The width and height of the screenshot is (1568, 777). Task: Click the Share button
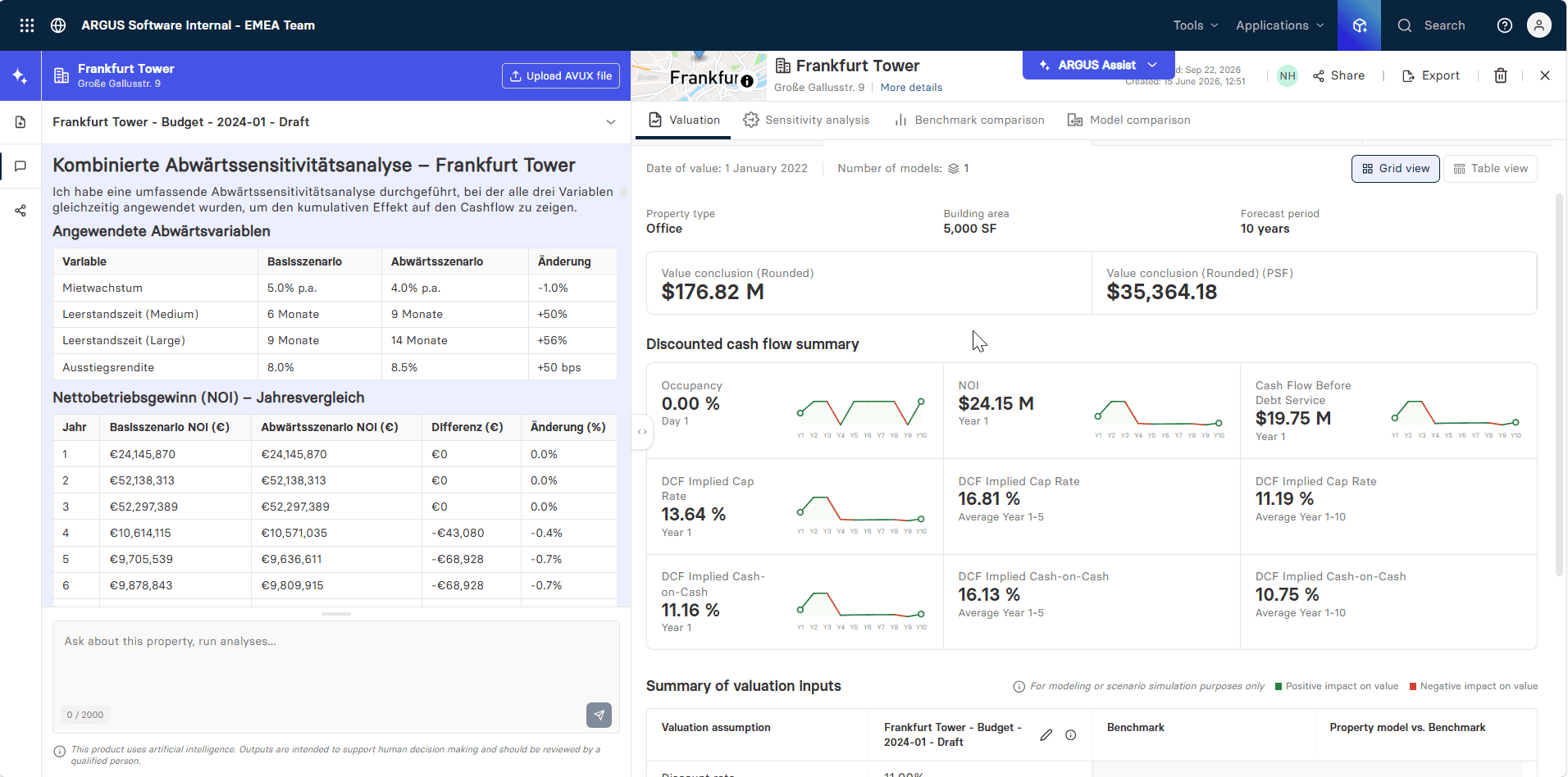(x=1339, y=75)
